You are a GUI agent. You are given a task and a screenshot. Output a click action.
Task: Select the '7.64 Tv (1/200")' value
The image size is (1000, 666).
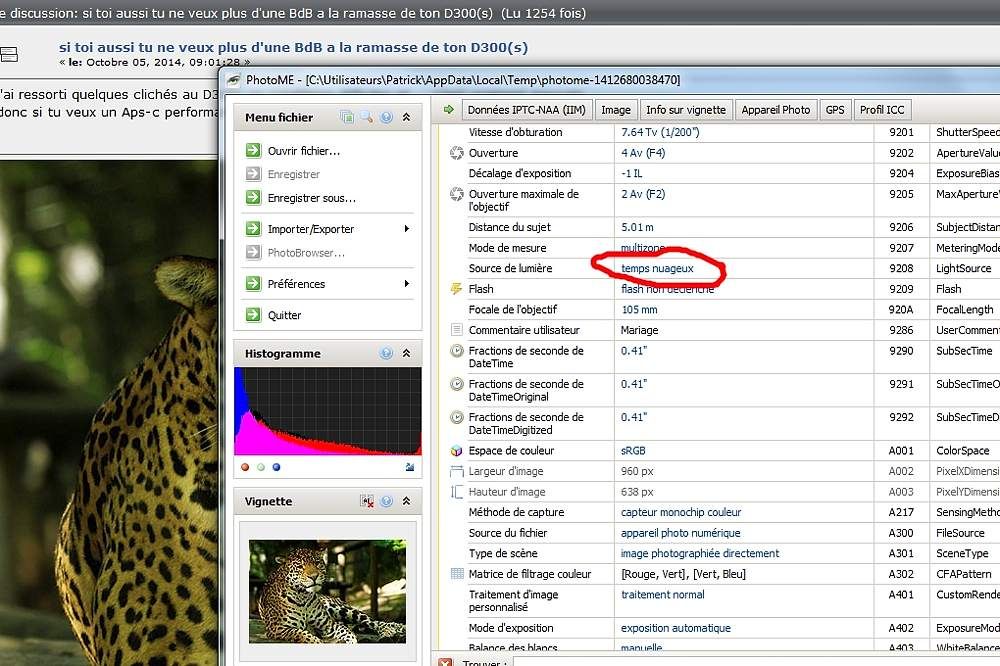coord(660,132)
